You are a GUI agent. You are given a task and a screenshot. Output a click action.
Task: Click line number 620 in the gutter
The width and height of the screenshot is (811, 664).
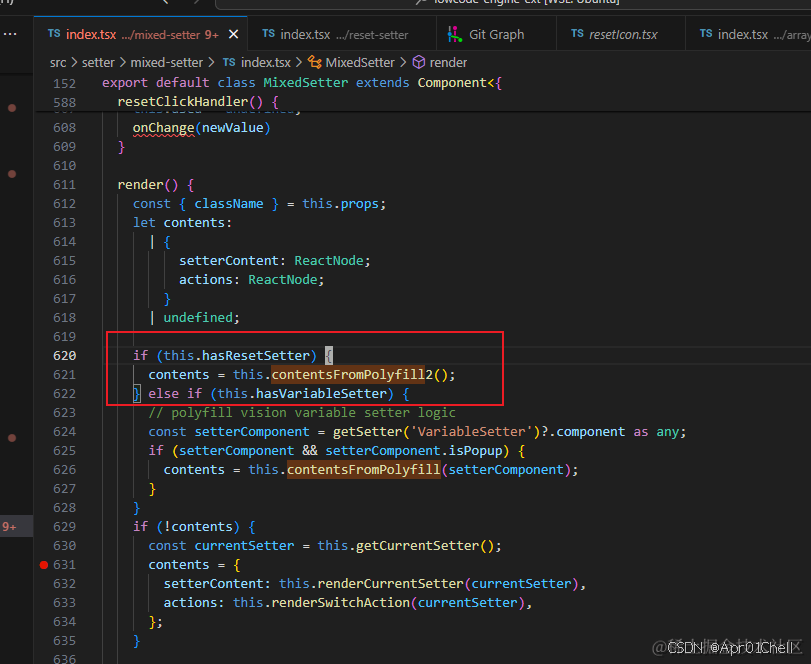click(x=64, y=356)
